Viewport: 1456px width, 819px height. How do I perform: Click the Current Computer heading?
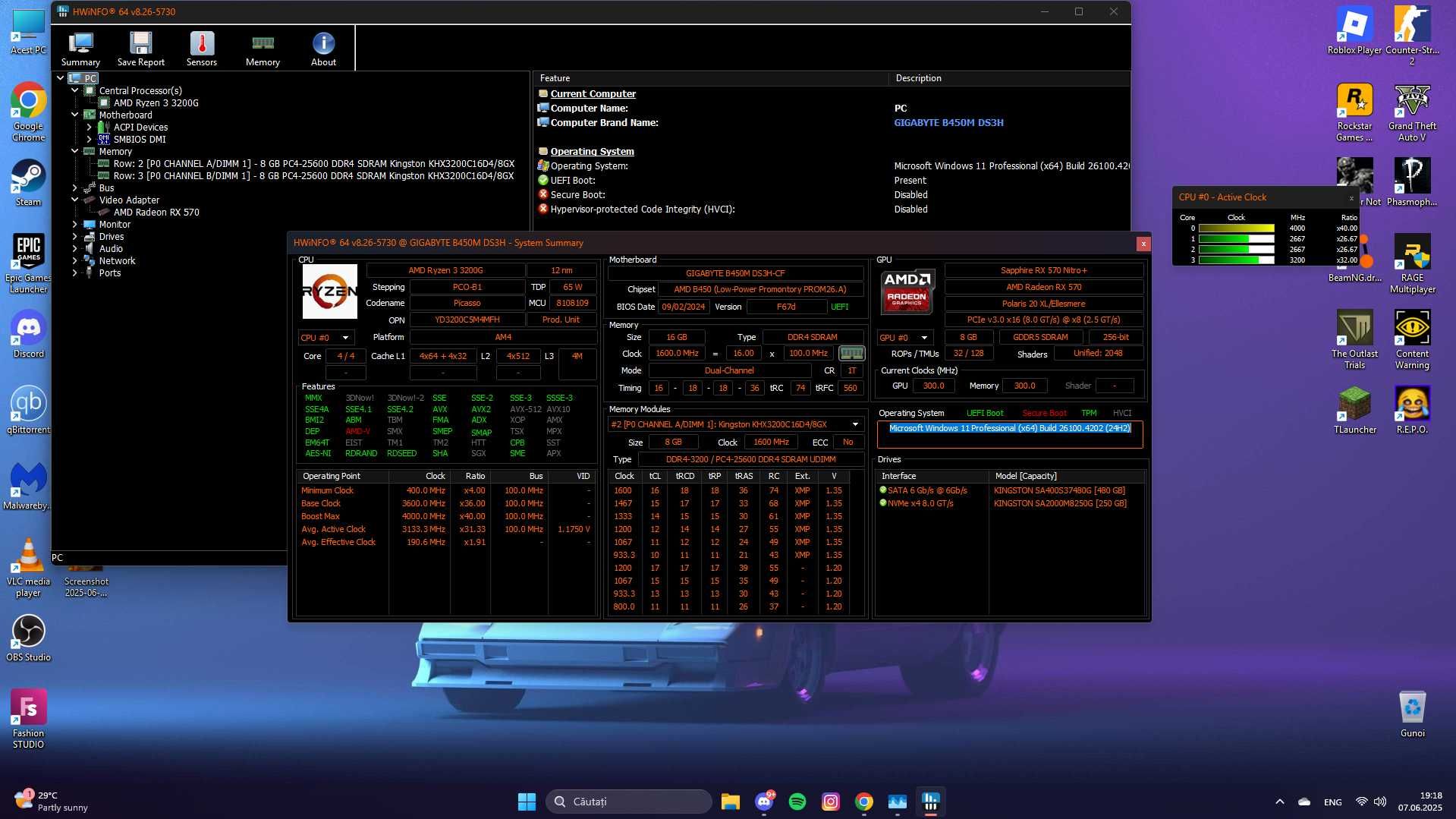point(593,93)
